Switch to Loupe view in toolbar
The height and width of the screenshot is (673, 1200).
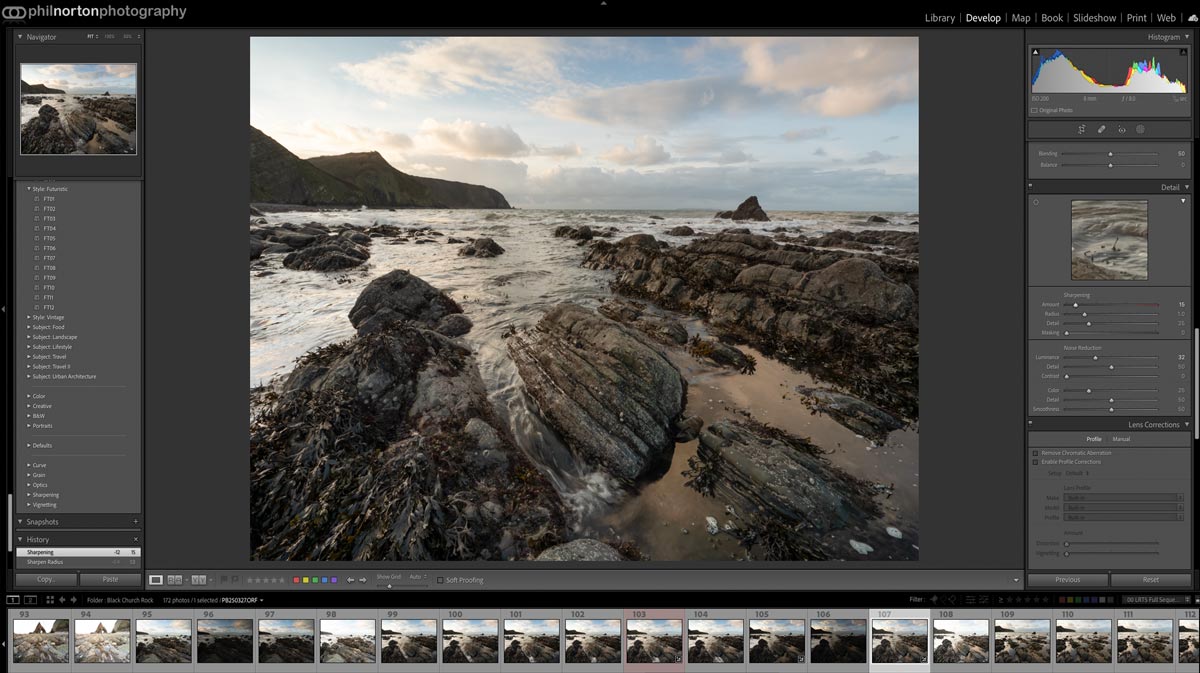pyautogui.click(x=156, y=580)
